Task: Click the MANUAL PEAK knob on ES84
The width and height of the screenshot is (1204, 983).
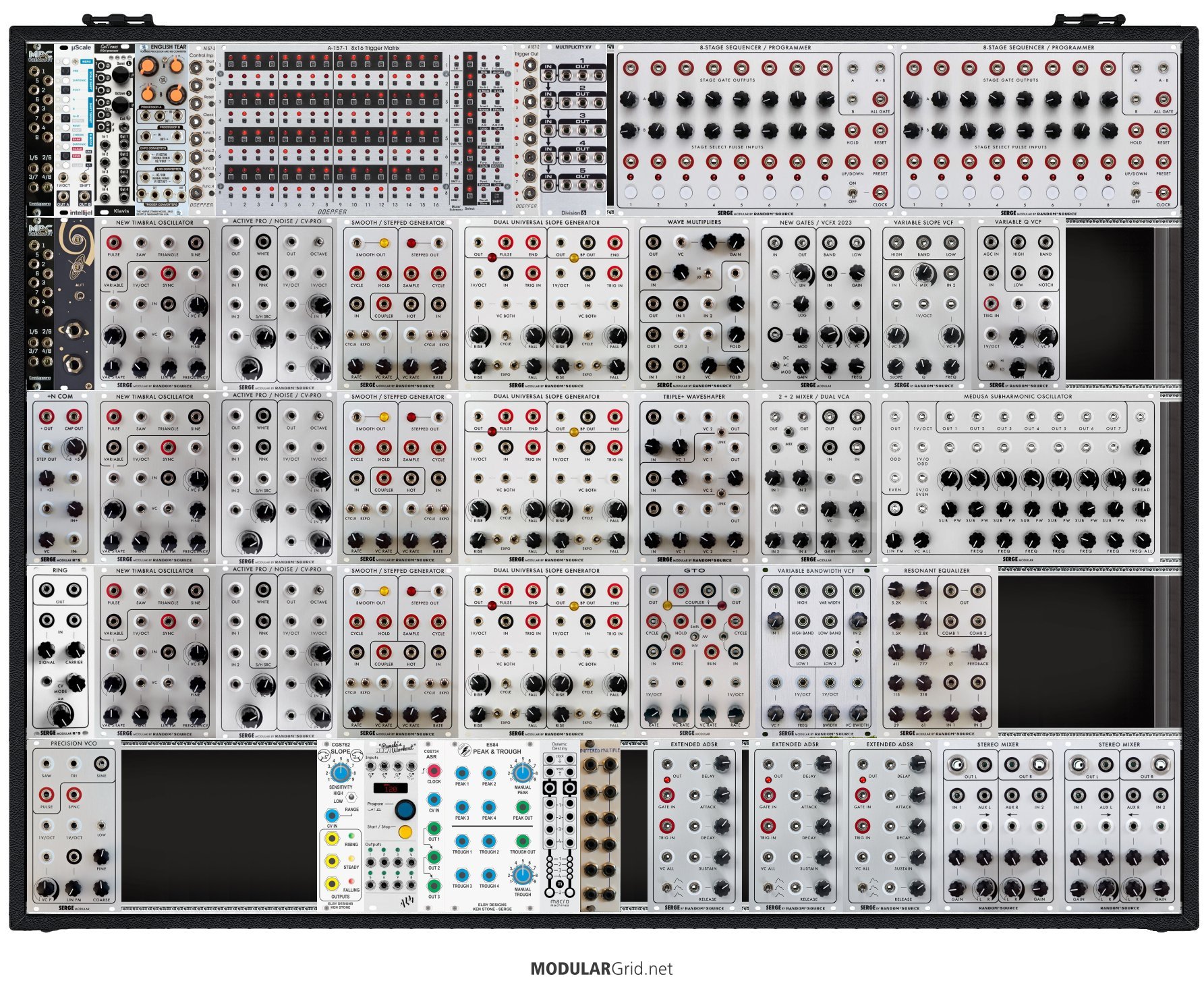Action: click(x=521, y=773)
